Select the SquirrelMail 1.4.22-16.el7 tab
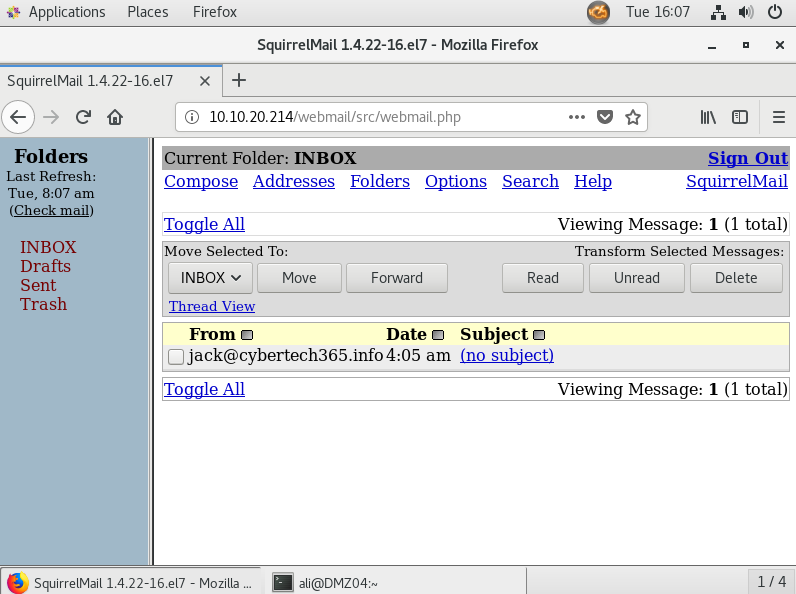The image size is (796, 594). 111,81
